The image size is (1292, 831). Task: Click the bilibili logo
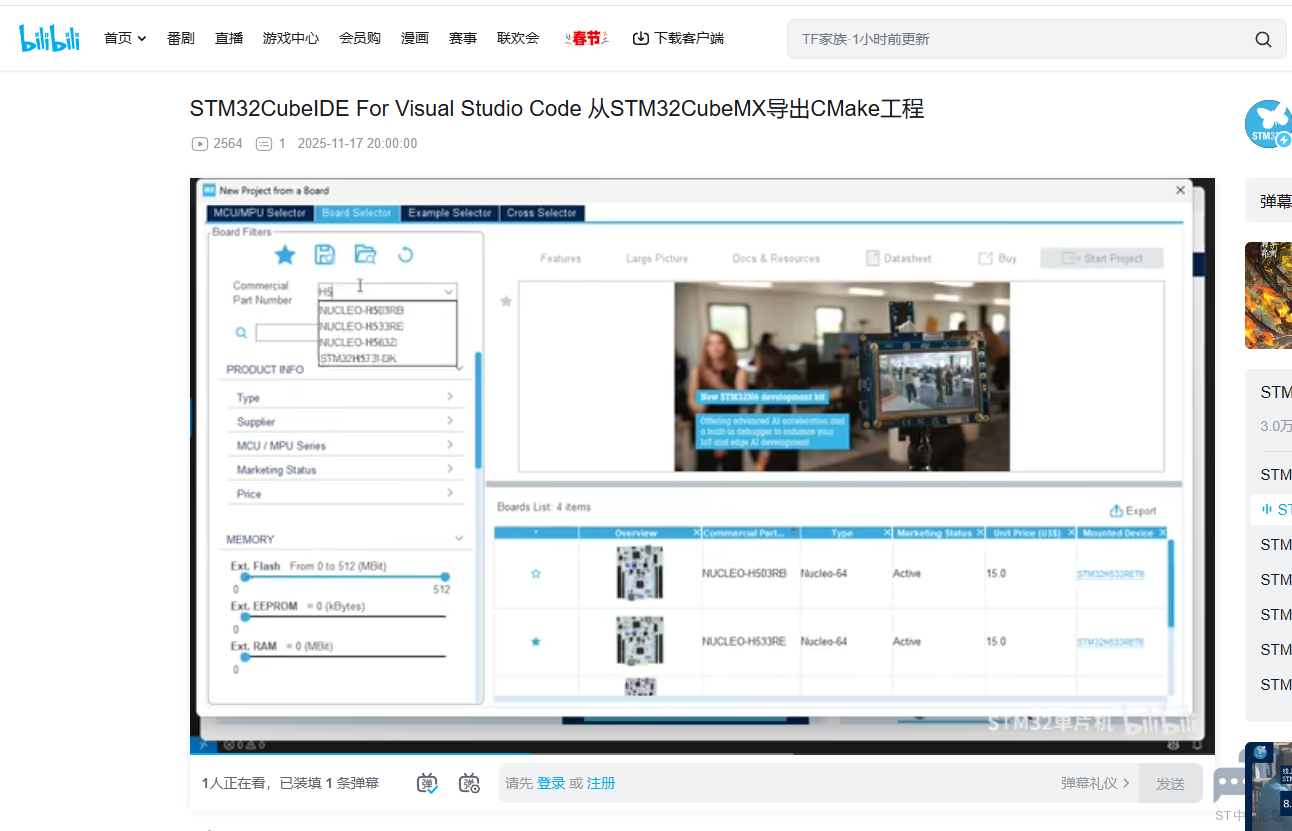click(50, 38)
